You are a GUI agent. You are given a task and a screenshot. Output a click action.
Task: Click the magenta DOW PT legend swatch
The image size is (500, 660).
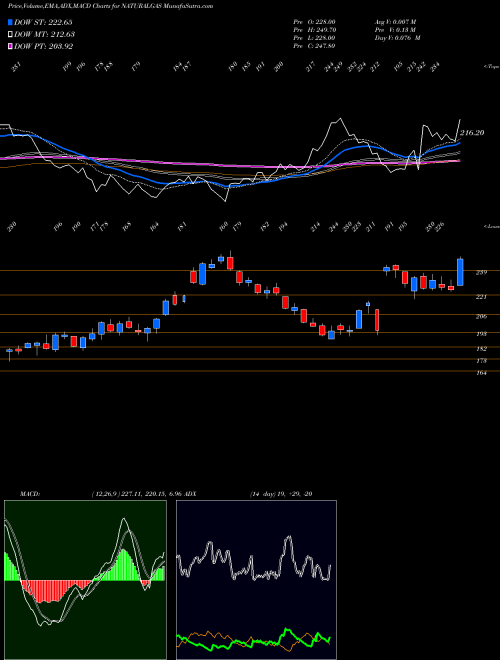point(10,46)
